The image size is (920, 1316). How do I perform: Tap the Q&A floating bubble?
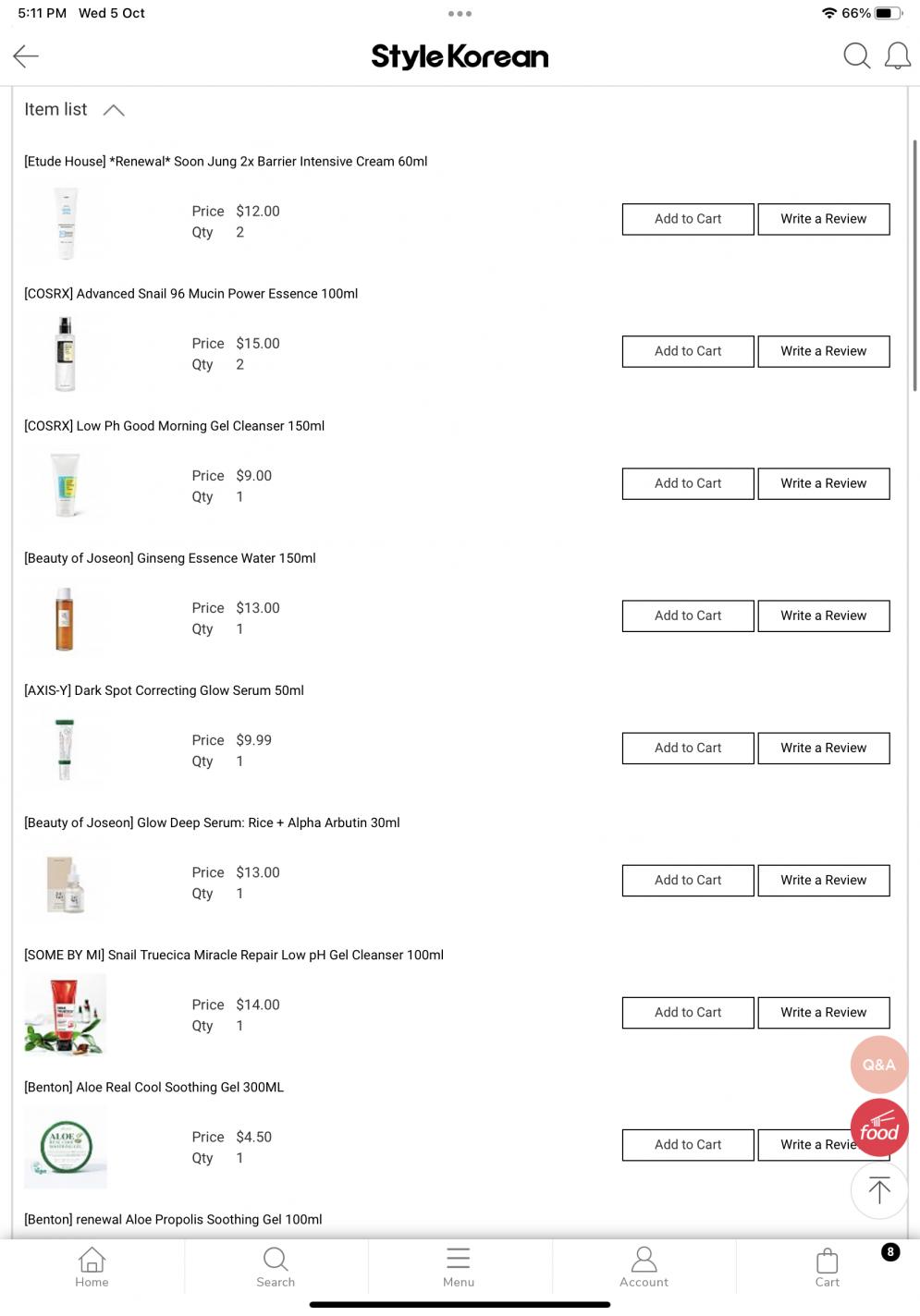click(878, 1065)
